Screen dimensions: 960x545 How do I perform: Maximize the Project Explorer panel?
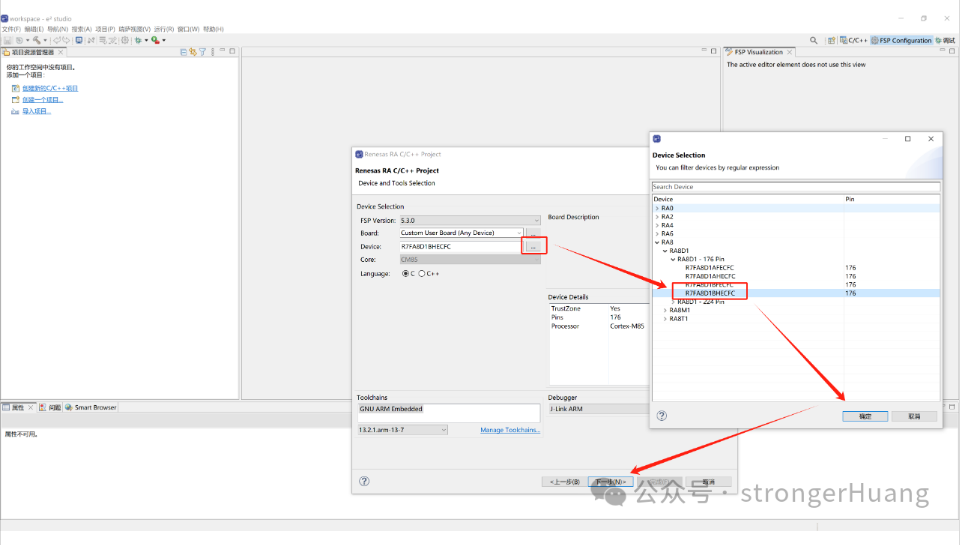(x=233, y=51)
